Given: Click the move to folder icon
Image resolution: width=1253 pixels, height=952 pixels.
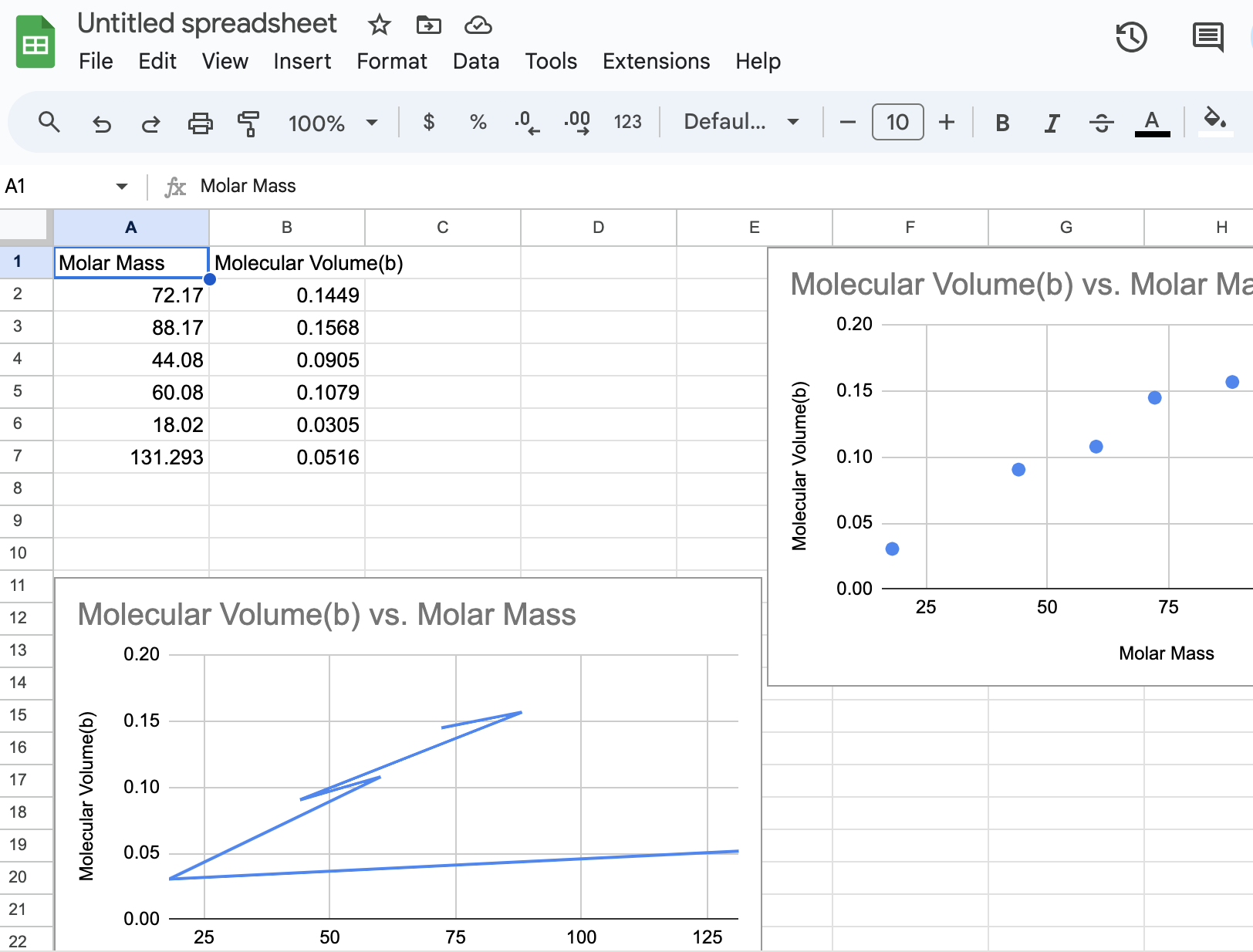Looking at the screenshot, I should [428, 25].
